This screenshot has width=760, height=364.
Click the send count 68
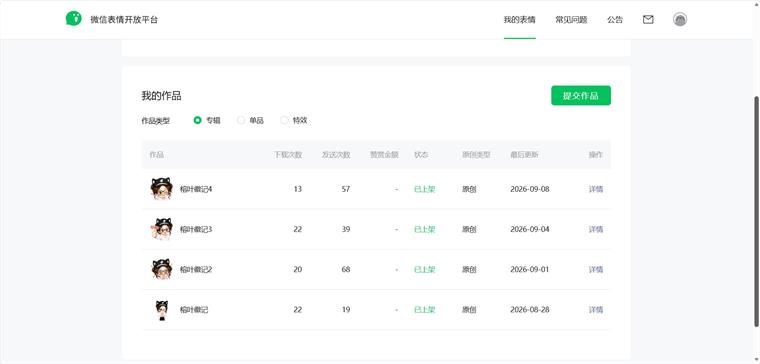346,269
